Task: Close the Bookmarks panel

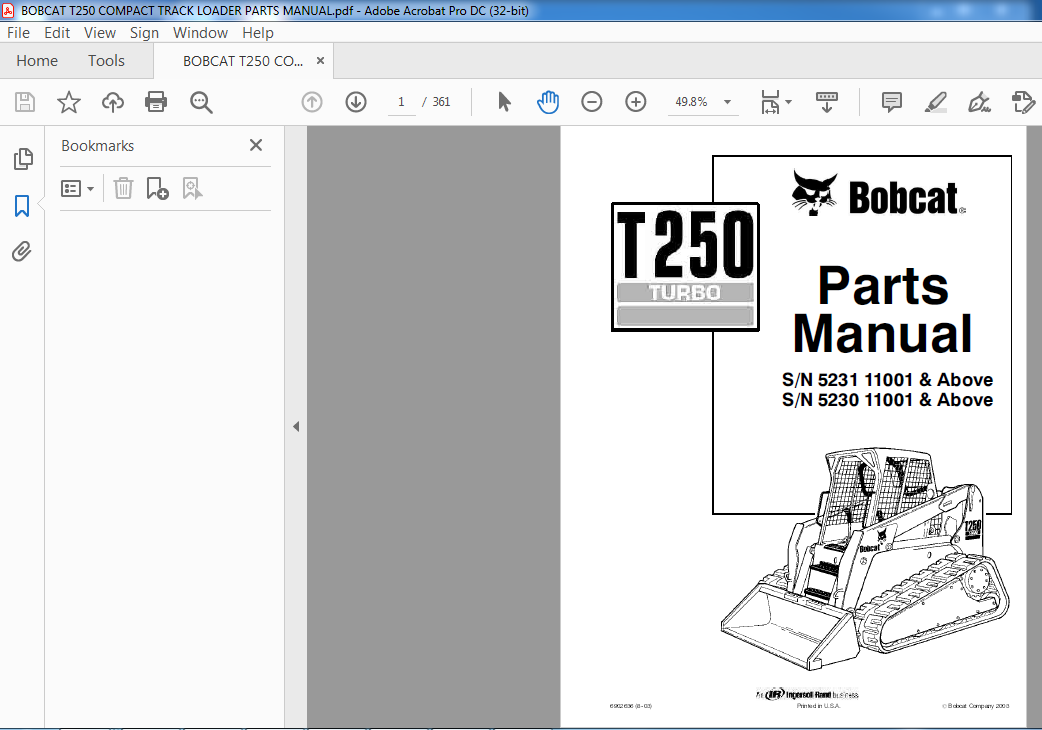Action: 256,145
